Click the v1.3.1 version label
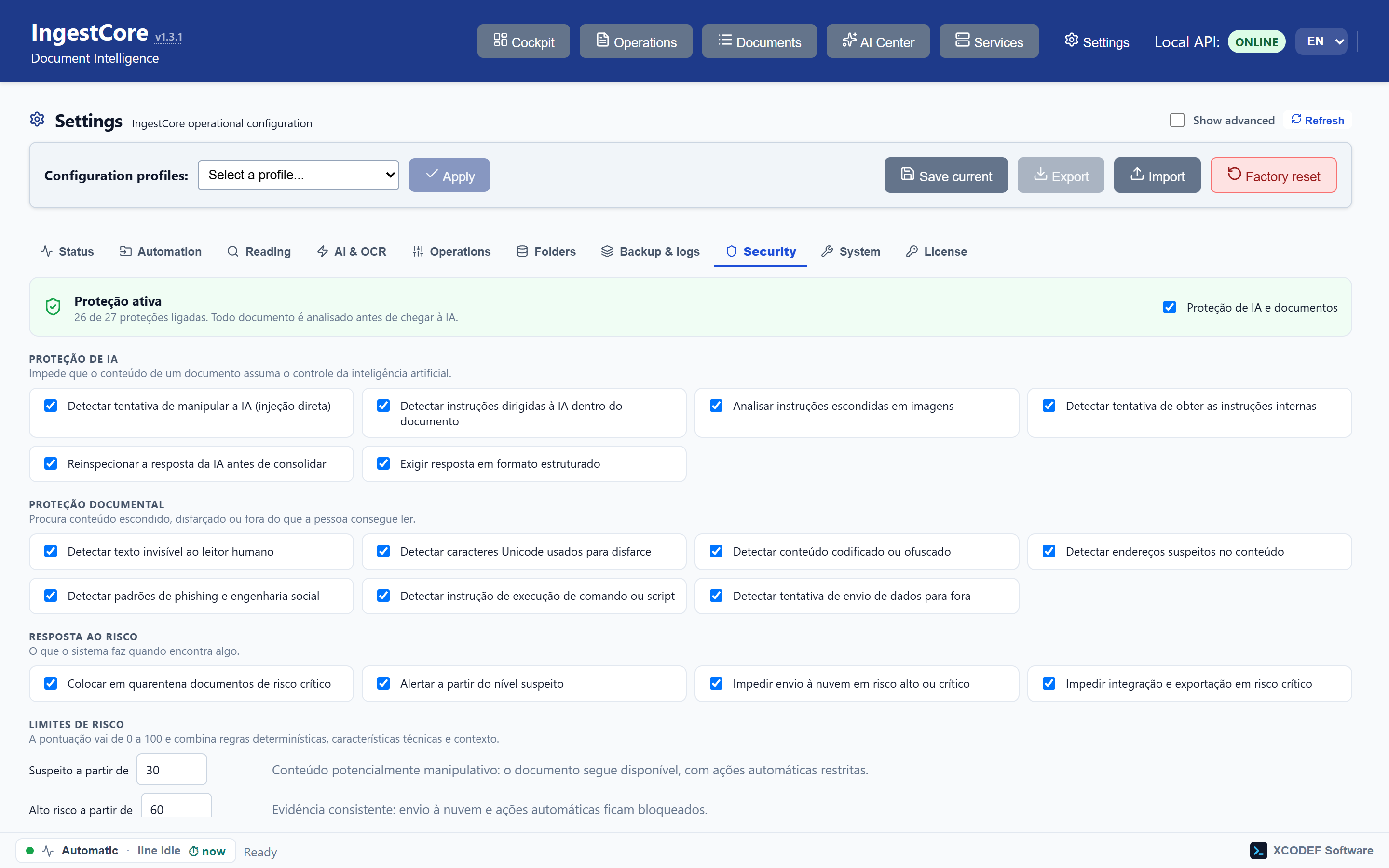This screenshot has height=868, width=1389. click(x=168, y=37)
